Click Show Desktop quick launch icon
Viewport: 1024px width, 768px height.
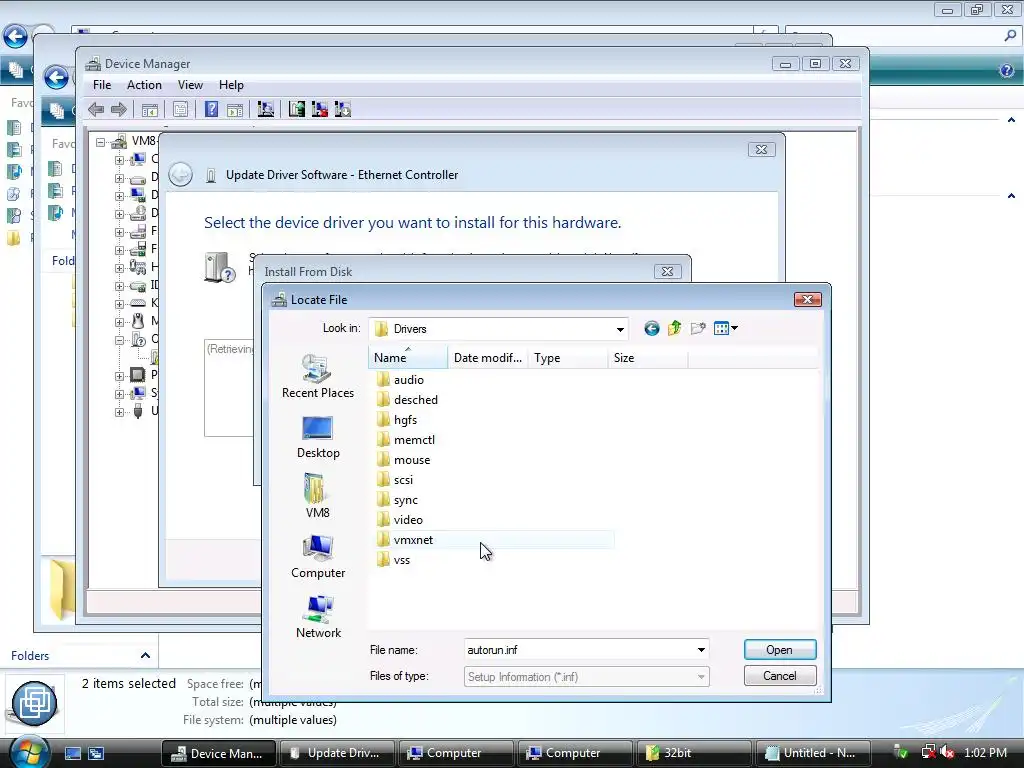tap(72, 753)
